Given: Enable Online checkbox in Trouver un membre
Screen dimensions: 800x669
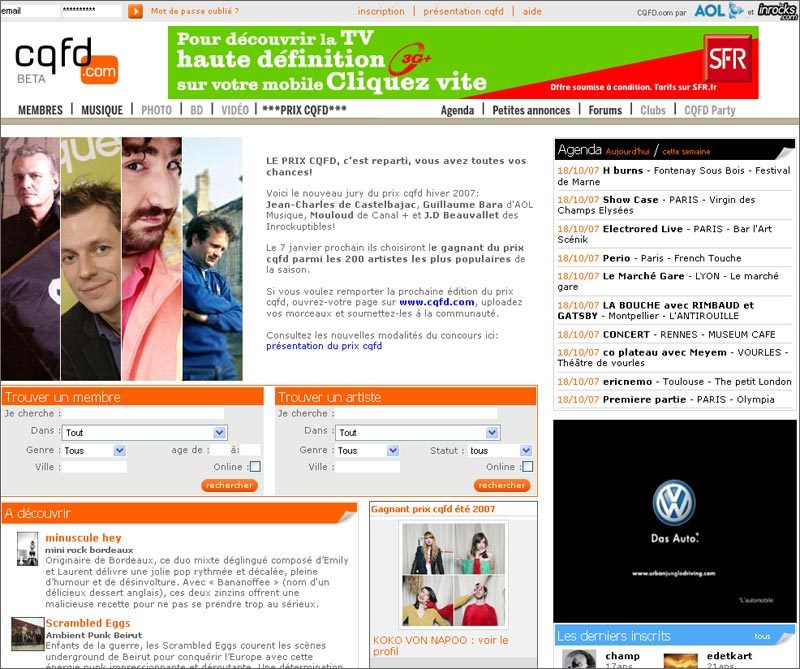Looking at the screenshot, I should 255,466.
